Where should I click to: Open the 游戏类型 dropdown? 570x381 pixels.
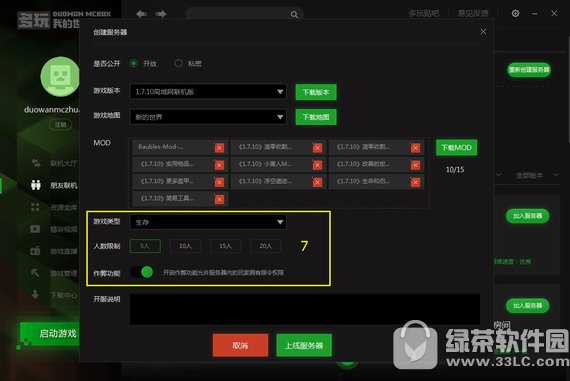[x=208, y=222]
